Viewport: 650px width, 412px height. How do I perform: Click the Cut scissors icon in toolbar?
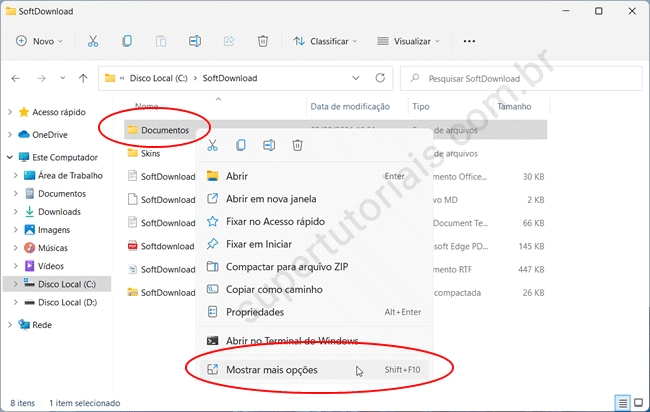93,41
